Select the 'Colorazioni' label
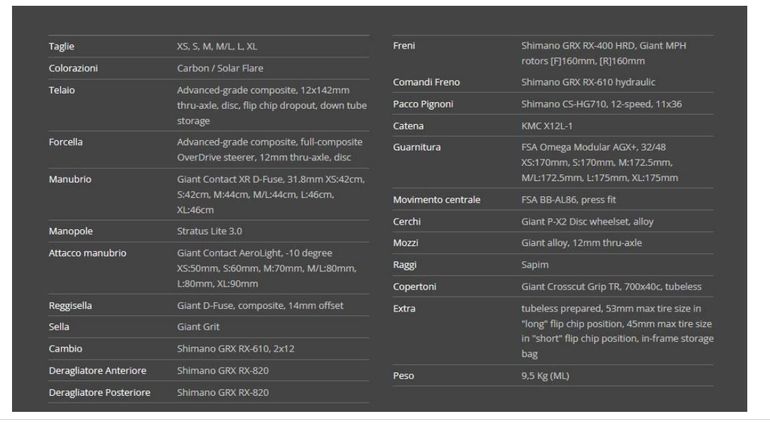 coord(73,68)
